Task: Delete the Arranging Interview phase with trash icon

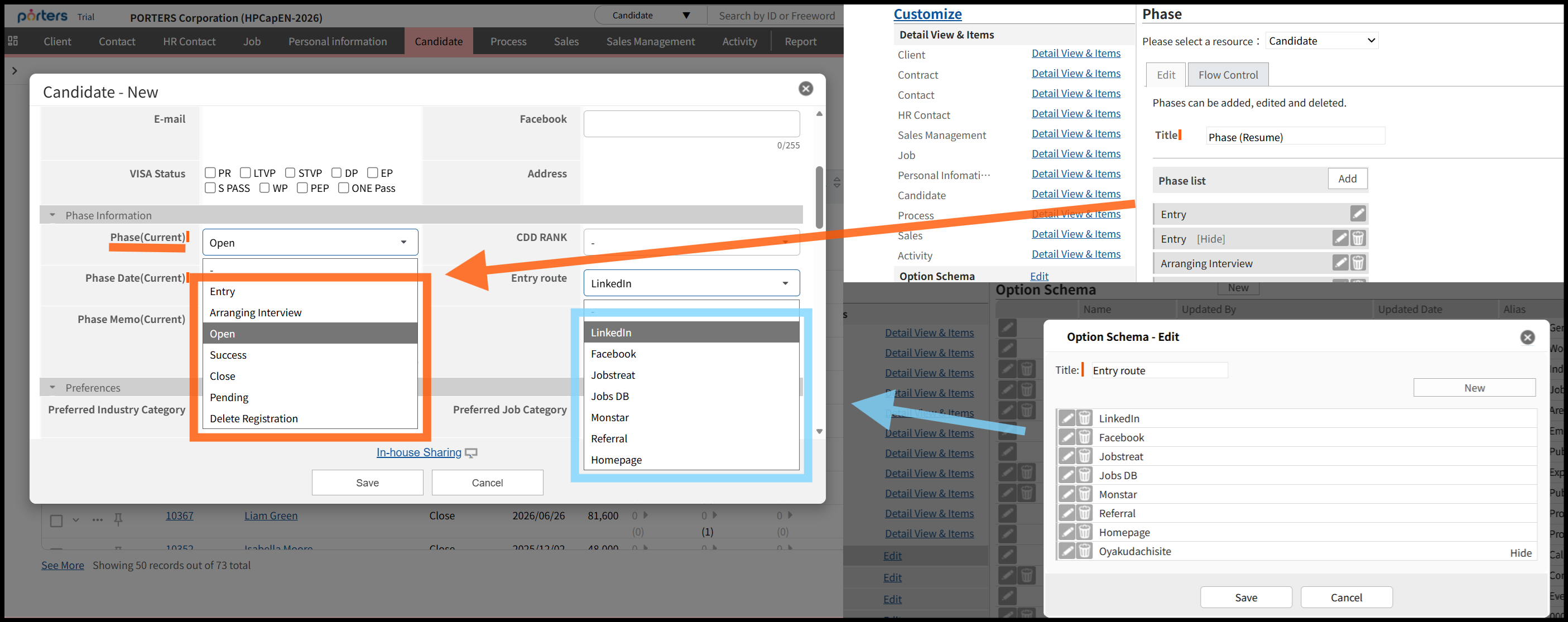Action: 1358,263
